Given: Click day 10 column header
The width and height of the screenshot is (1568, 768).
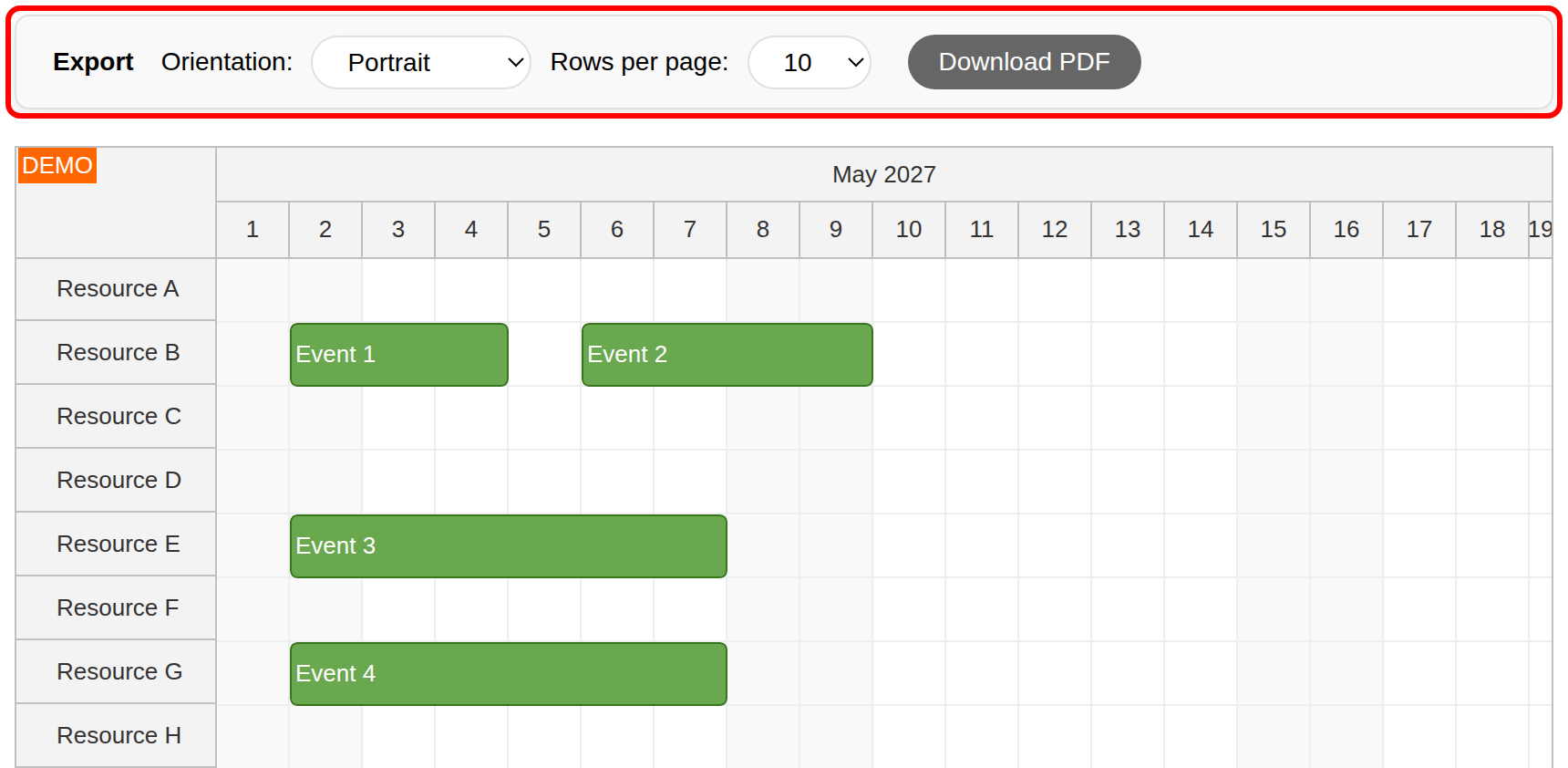Looking at the screenshot, I should tap(909, 230).
